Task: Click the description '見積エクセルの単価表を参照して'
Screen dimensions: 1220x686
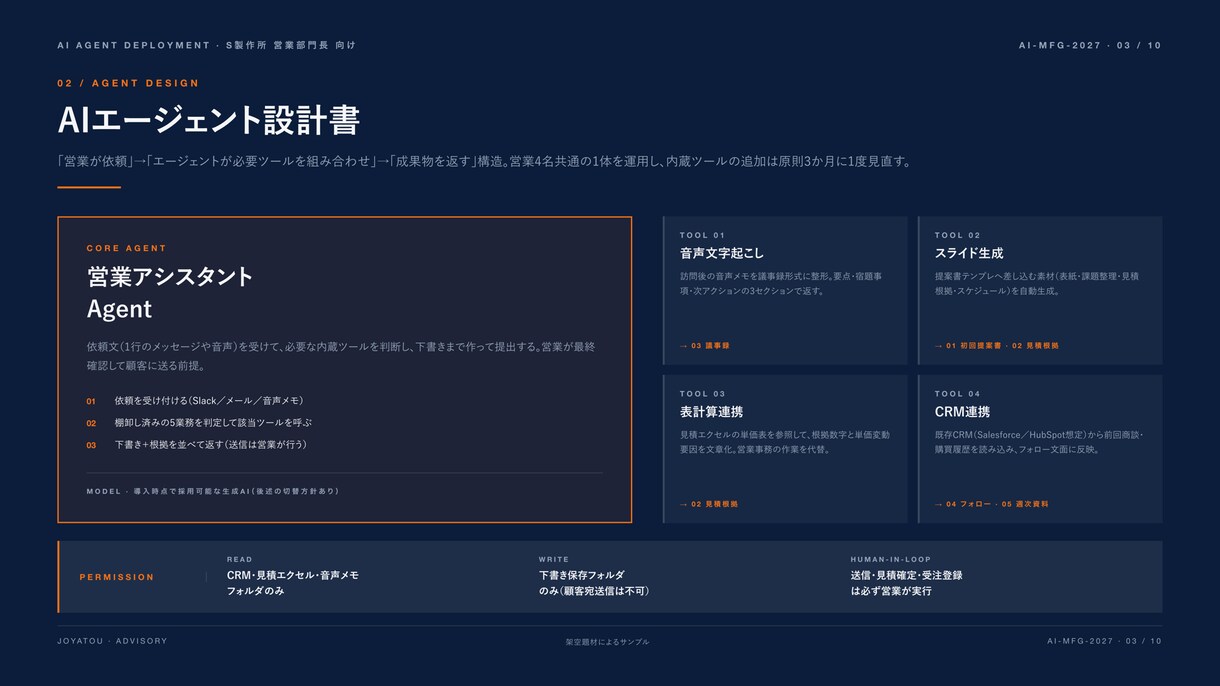Action: (785, 442)
